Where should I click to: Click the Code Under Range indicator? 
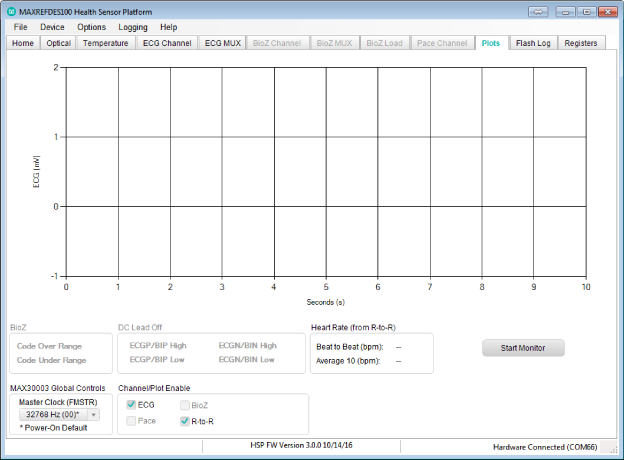pyautogui.click(x=51, y=360)
